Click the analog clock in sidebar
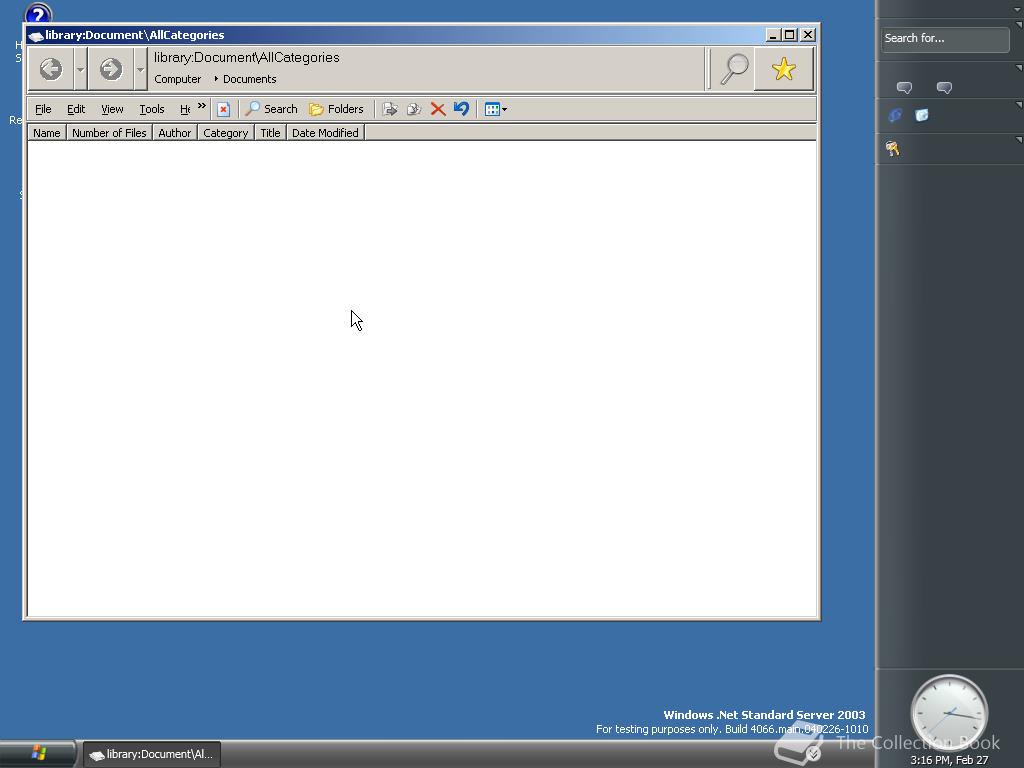 tap(949, 713)
